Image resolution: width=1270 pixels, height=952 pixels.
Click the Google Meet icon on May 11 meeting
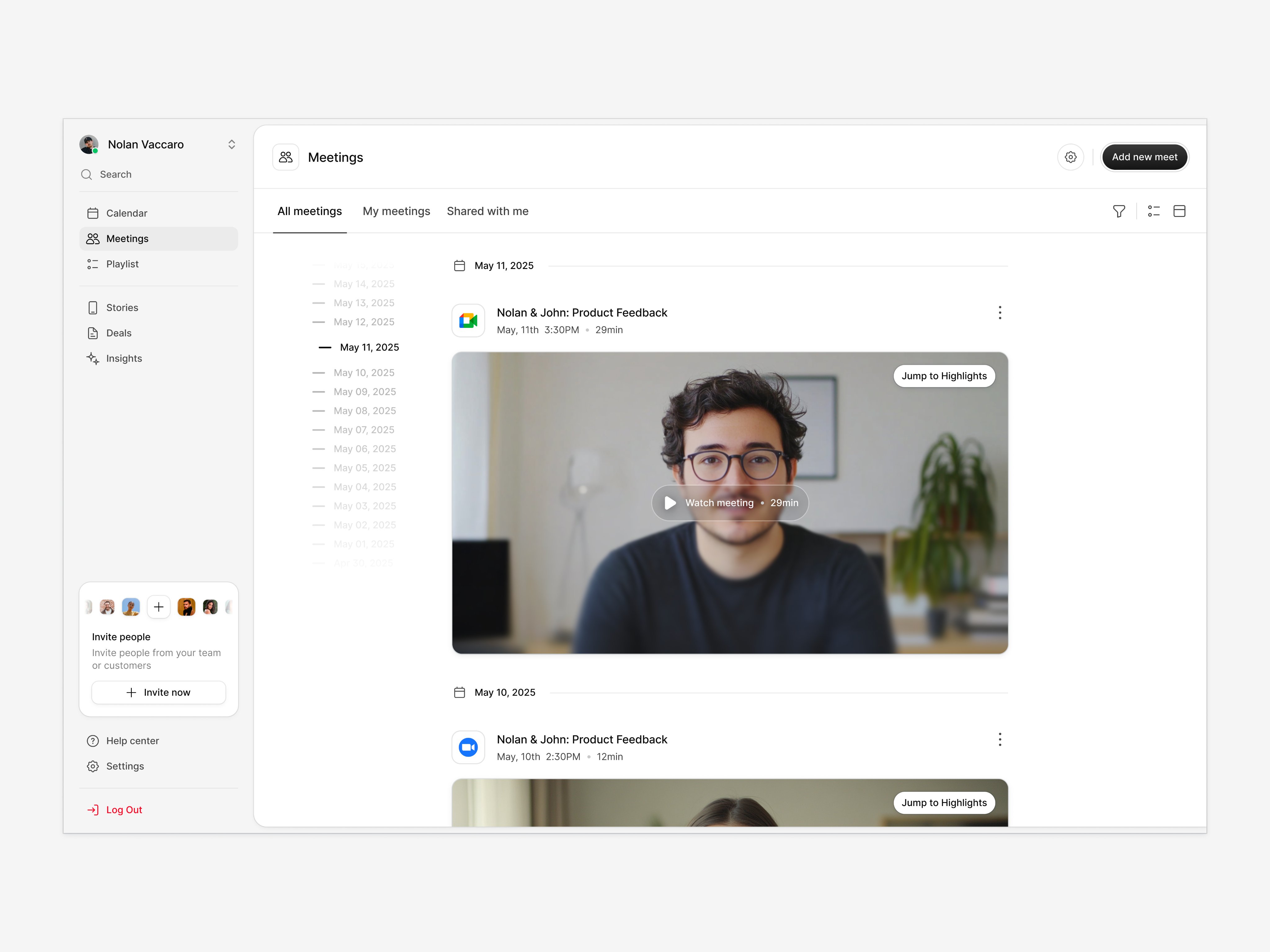coord(468,321)
